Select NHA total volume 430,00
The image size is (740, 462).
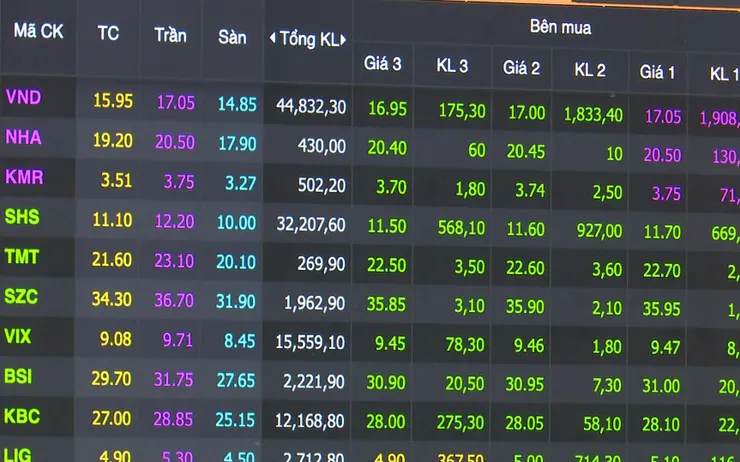(322, 146)
